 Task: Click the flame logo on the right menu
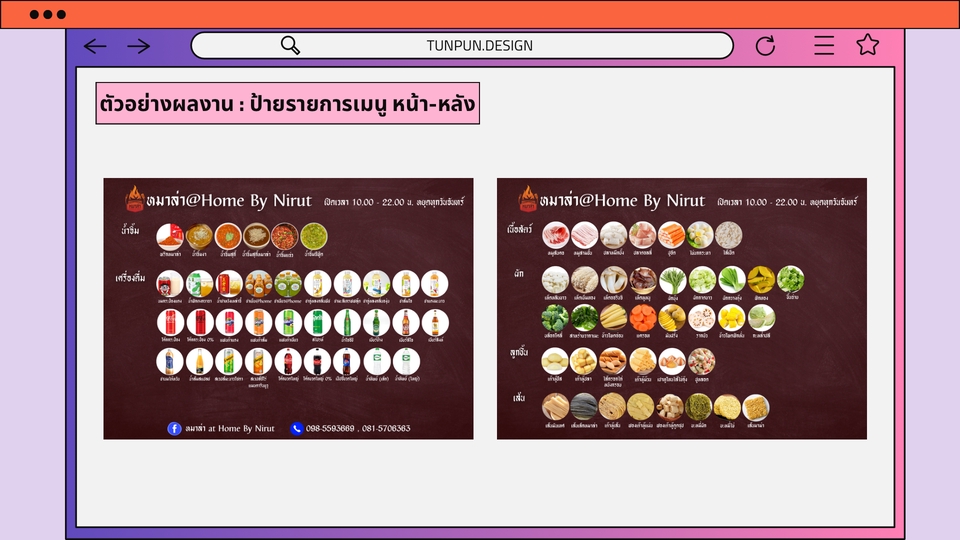pyautogui.click(x=528, y=199)
